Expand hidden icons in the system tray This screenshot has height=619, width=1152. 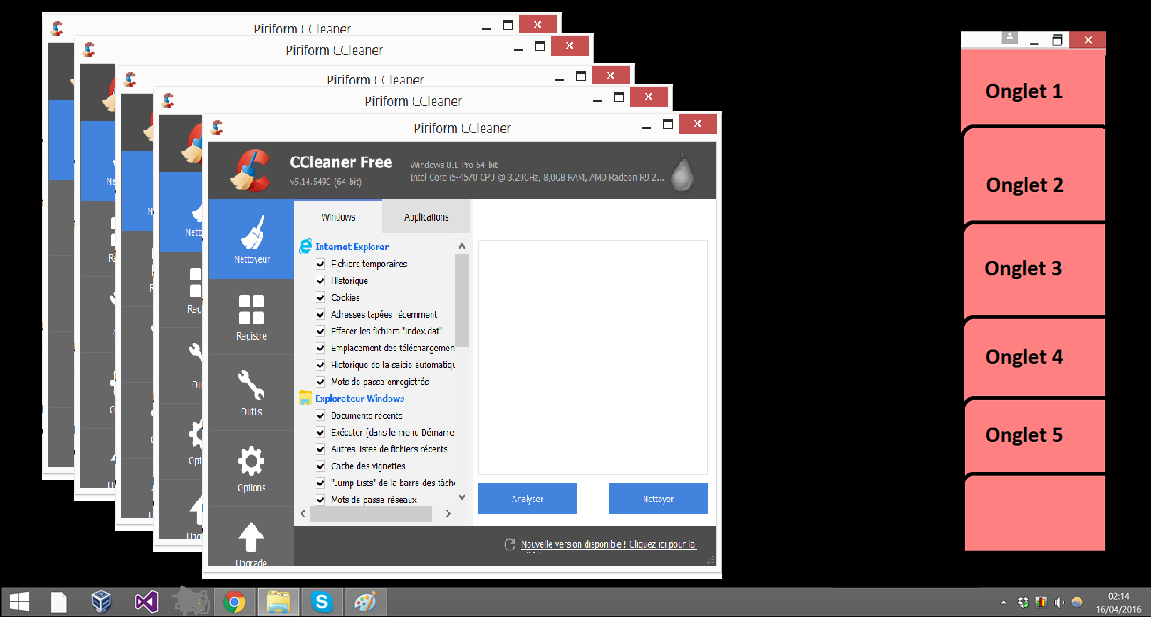click(x=1003, y=601)
